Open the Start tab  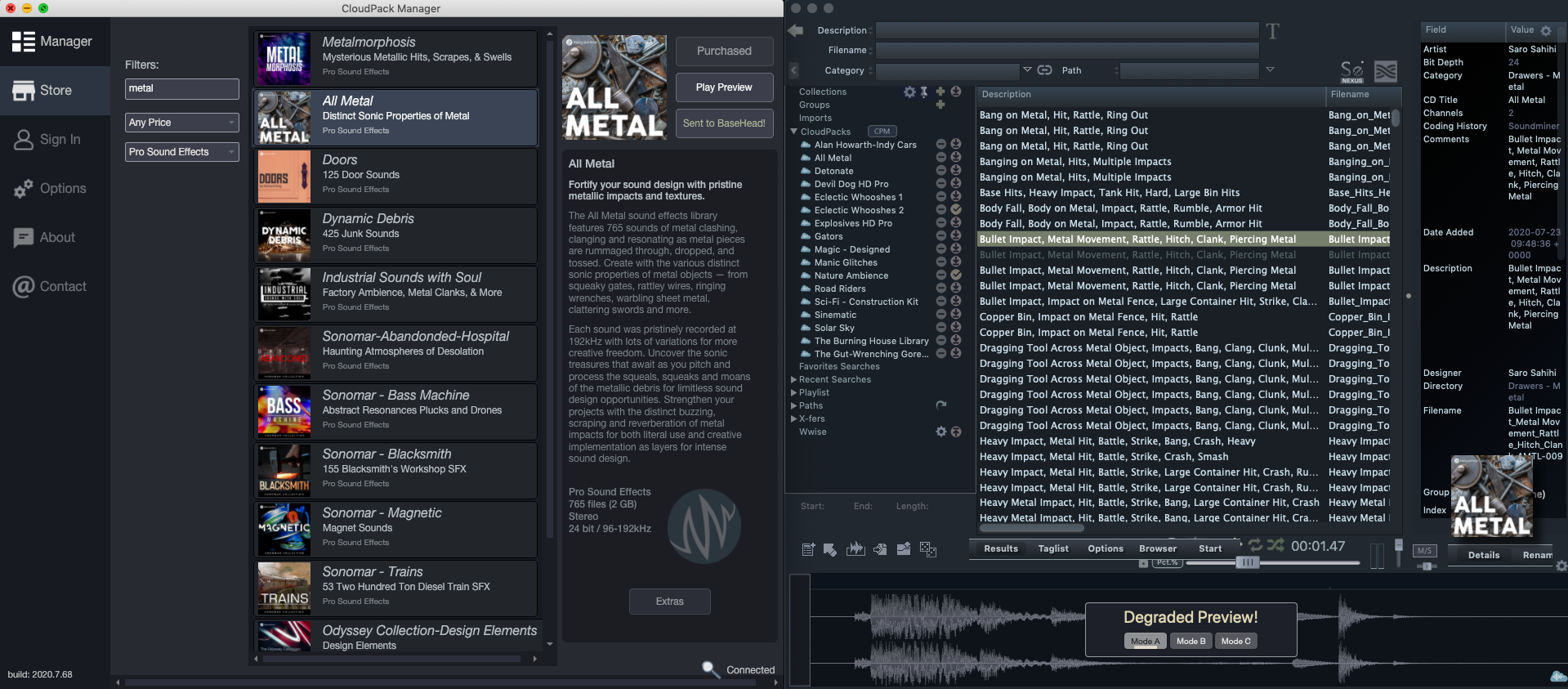pos(1210,549)
